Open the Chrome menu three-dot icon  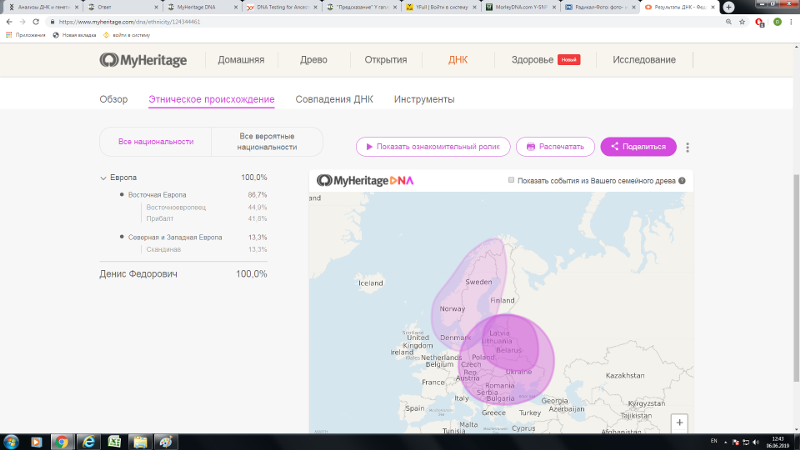click(x=791, y=22)
